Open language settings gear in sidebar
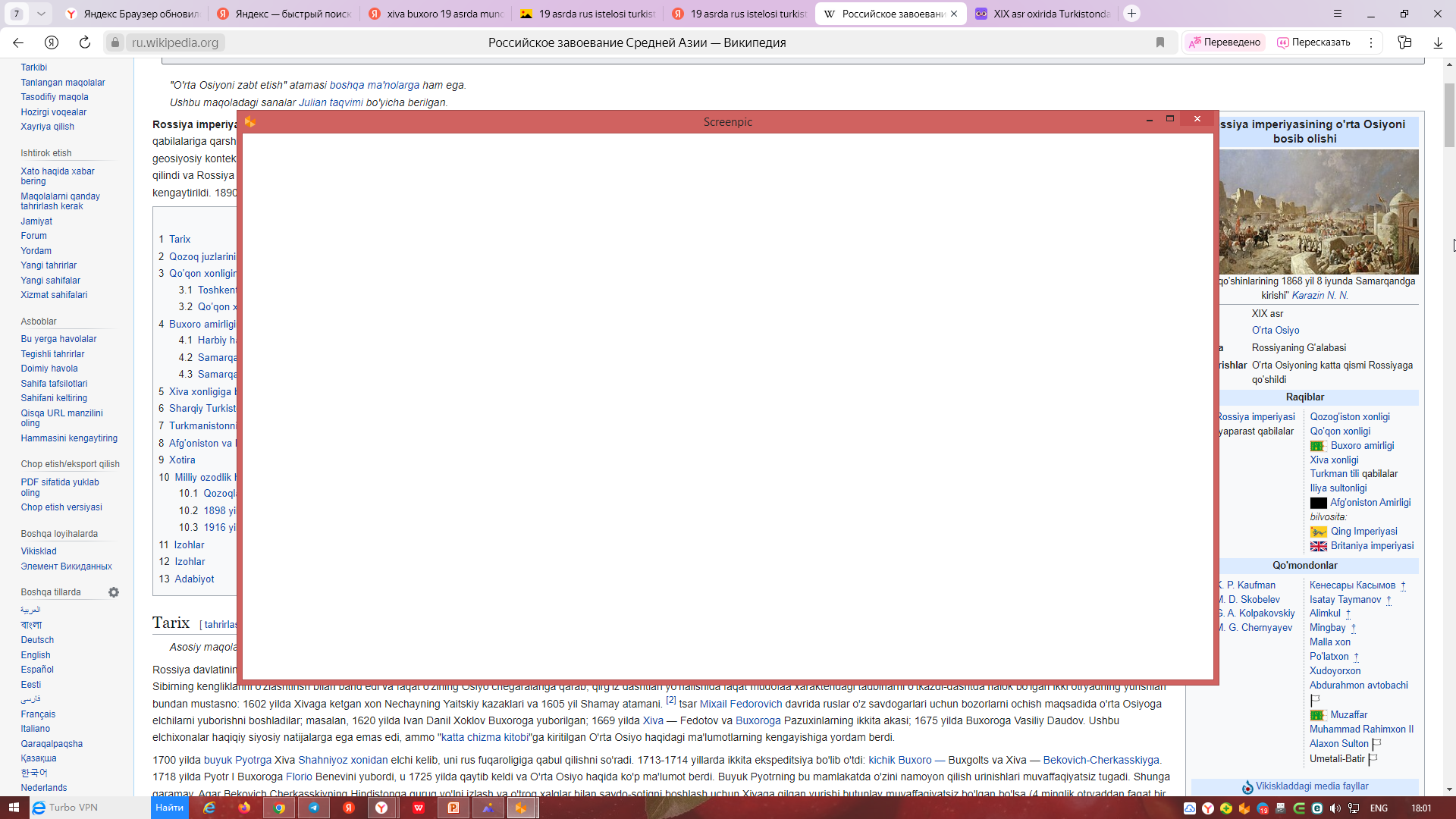 (x=114, y=592)
